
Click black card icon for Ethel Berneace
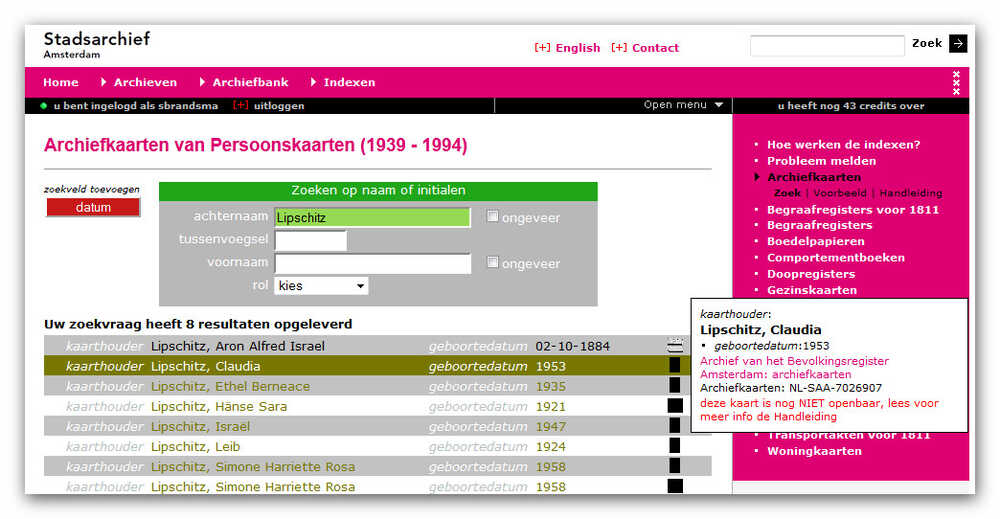tap(675, 386)
